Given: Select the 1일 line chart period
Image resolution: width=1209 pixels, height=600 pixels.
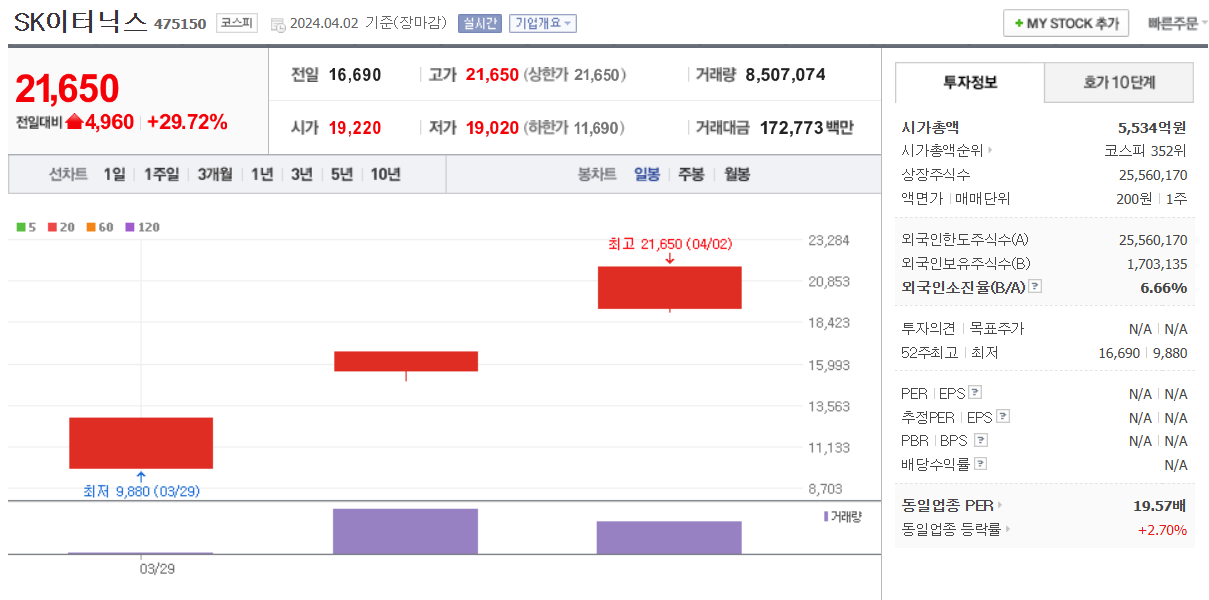Looking at the screenshot, I should coord(115,174).
